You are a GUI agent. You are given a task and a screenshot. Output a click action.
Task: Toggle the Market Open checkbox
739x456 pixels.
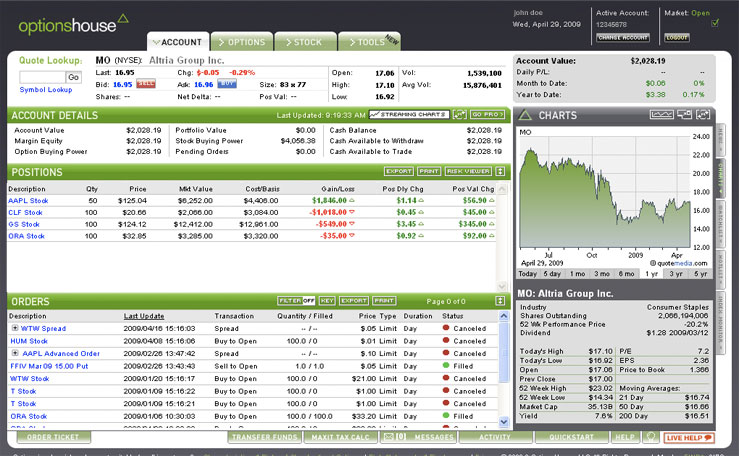coord(714,23)
